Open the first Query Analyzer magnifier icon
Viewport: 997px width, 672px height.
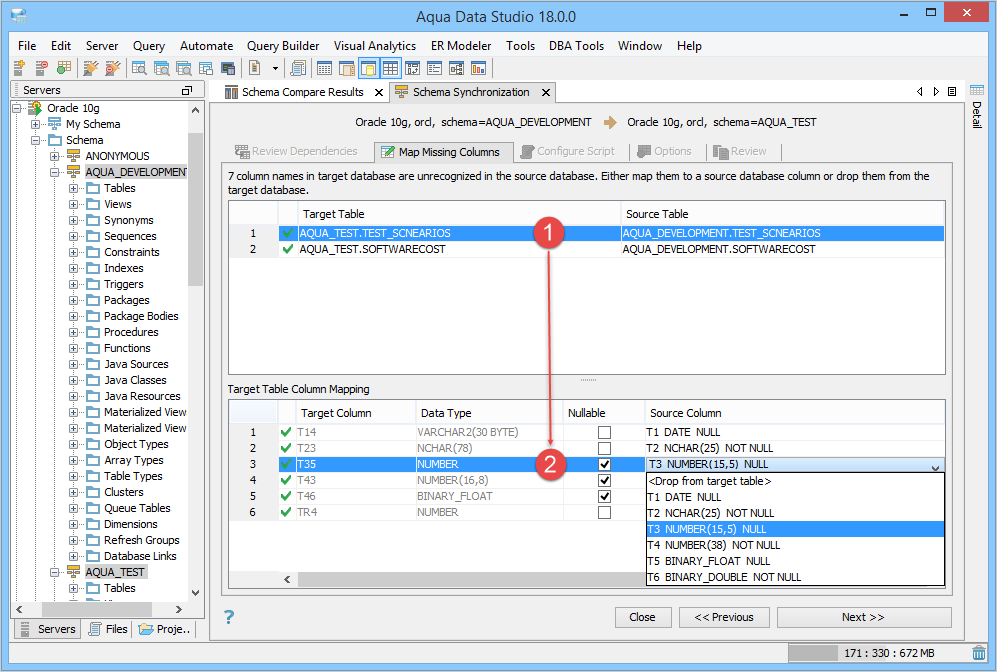pyautogui.click(x=139, y=67)
